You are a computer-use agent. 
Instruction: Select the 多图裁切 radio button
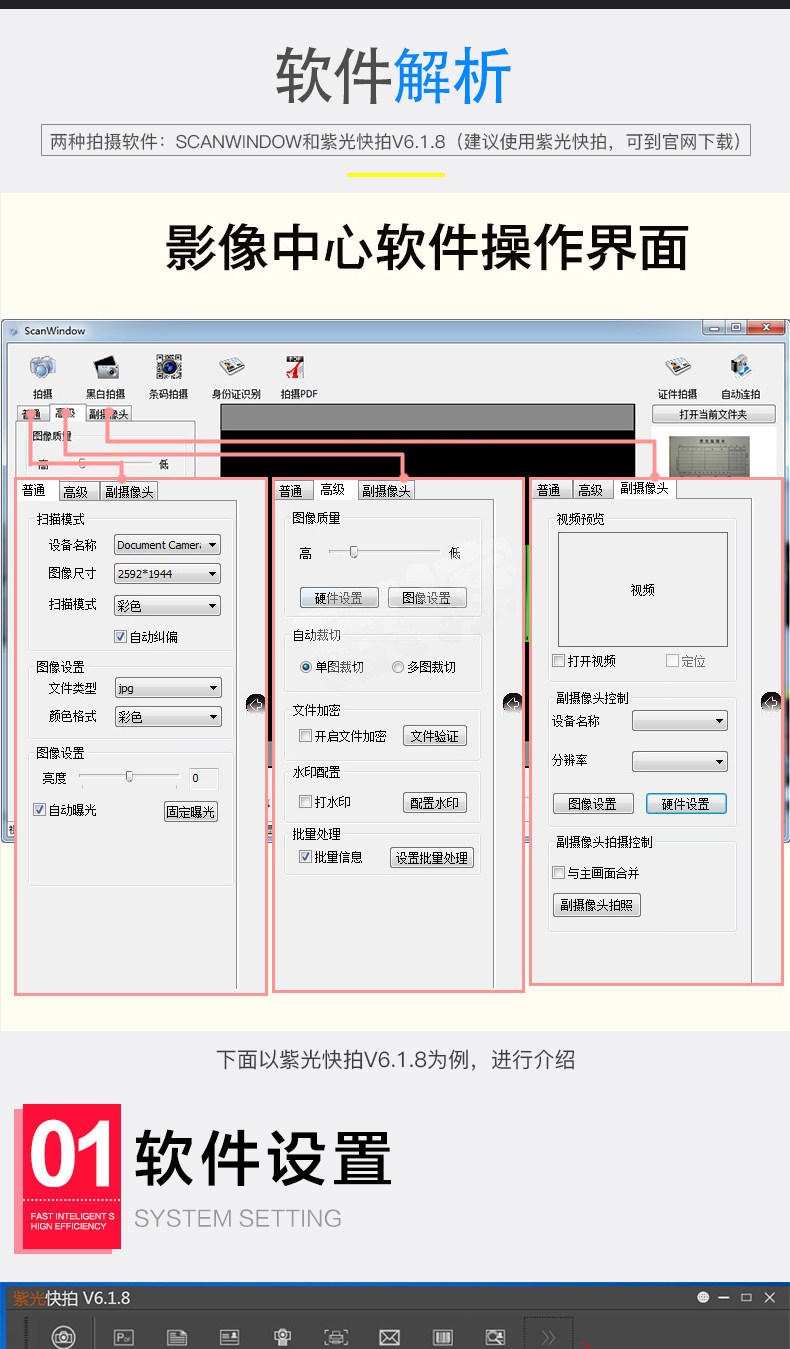(x=398, y=667)
